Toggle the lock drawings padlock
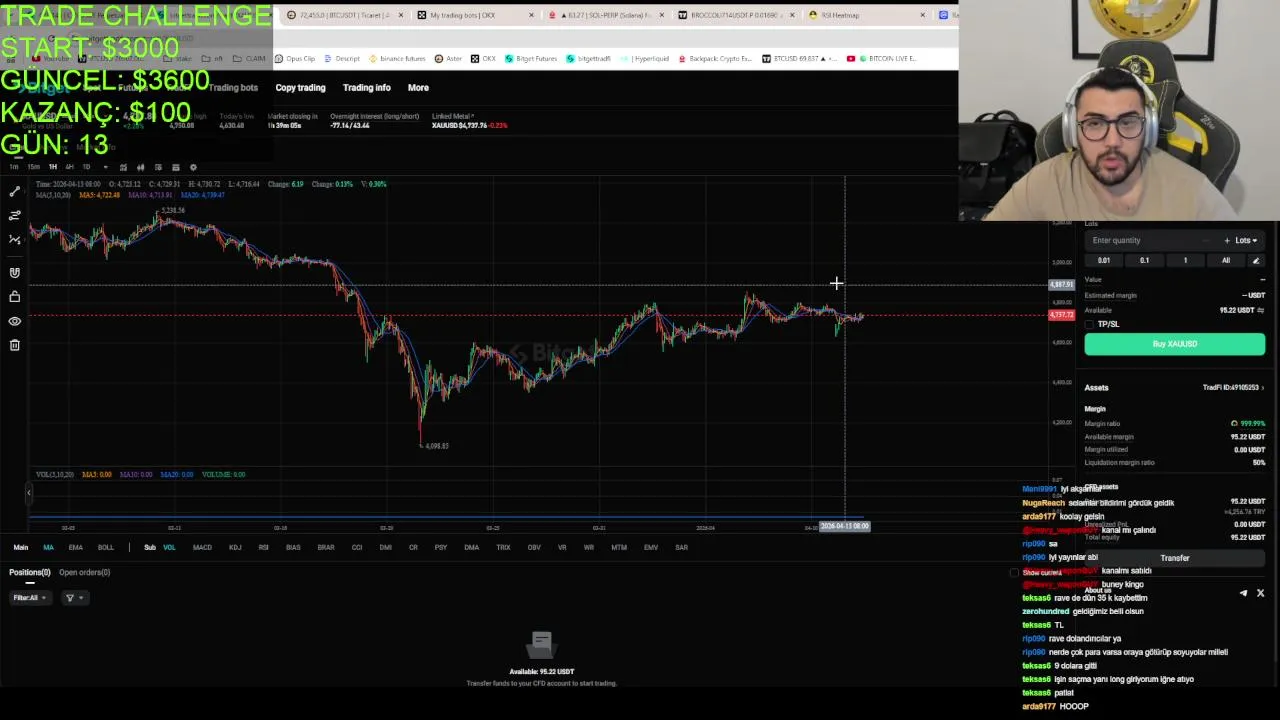Image resolution: width=1280 pixels, height=720 pixels. coord(14,296)
